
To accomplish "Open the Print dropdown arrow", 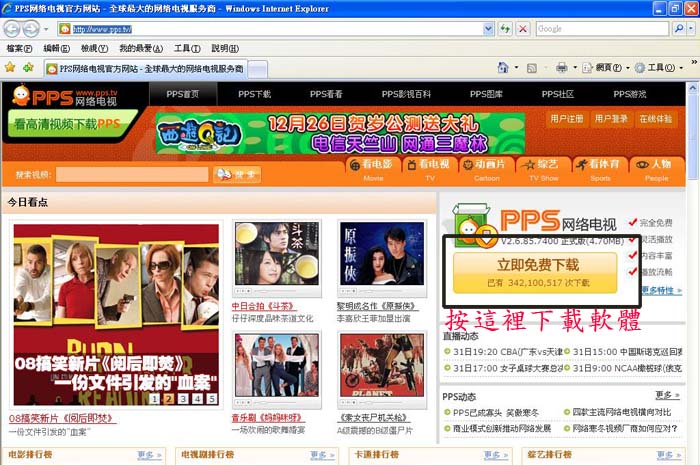I will point(575,68).
